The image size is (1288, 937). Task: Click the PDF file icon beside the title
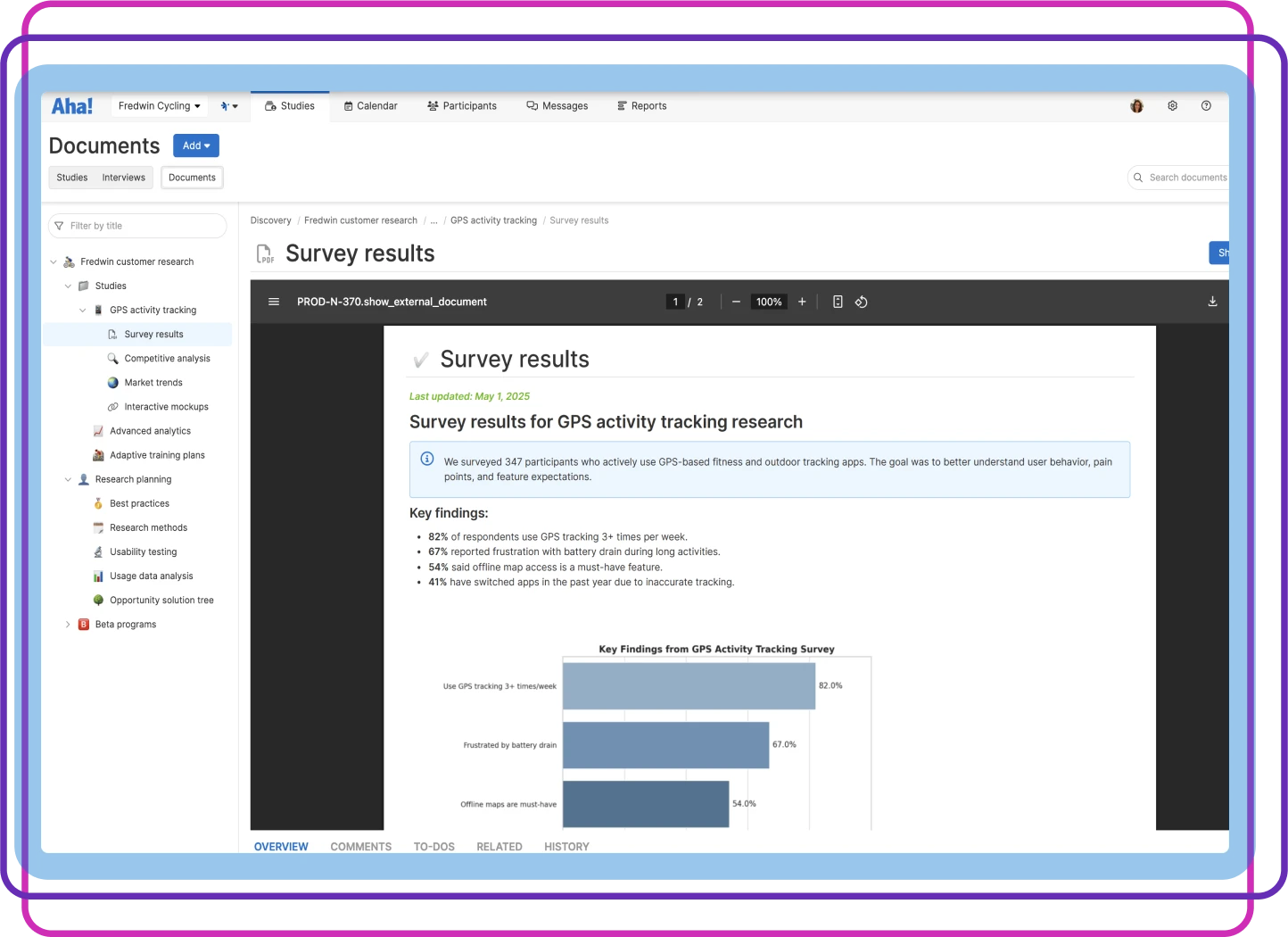[265, 254]
